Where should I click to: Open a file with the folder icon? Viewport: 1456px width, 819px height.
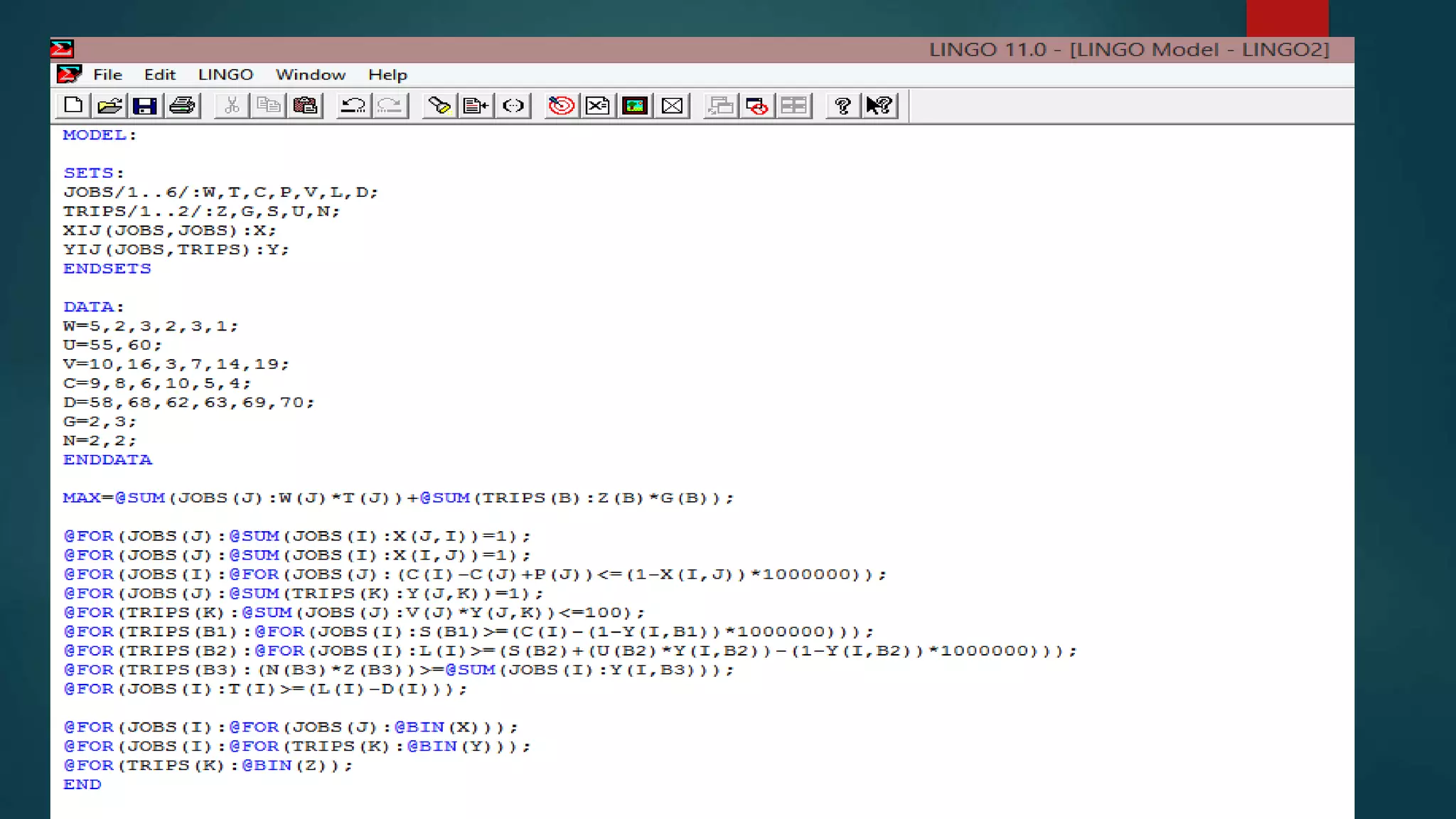click(x=109, y=106)
